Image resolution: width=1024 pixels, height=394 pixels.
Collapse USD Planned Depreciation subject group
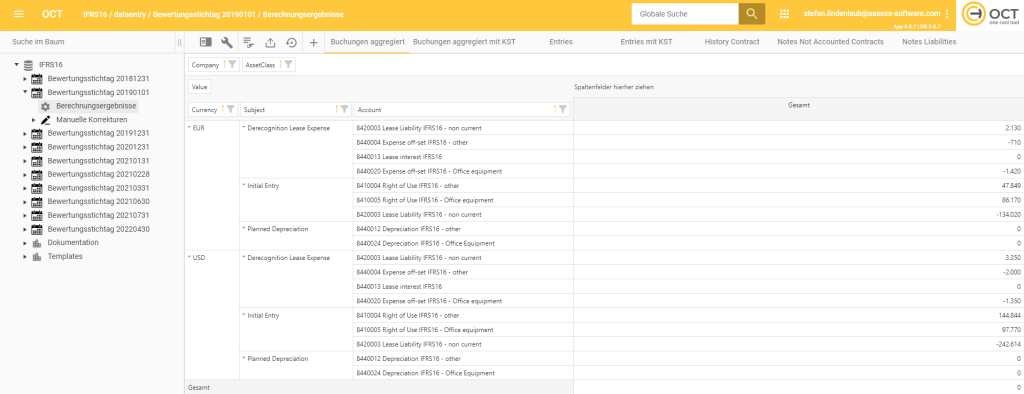[x=244, y=359]
